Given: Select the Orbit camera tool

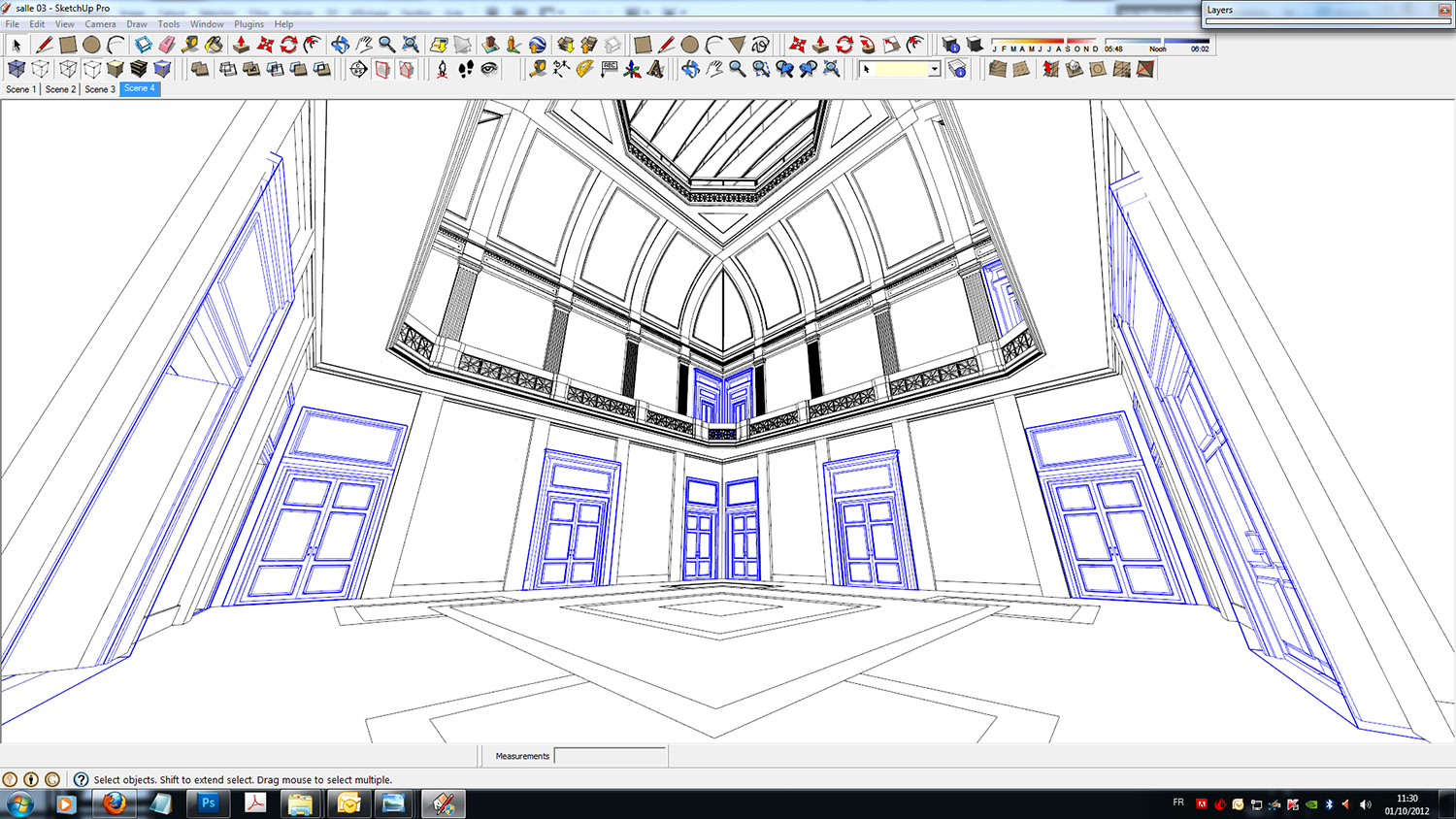Looking at the screenshot, I should (340, 45).
